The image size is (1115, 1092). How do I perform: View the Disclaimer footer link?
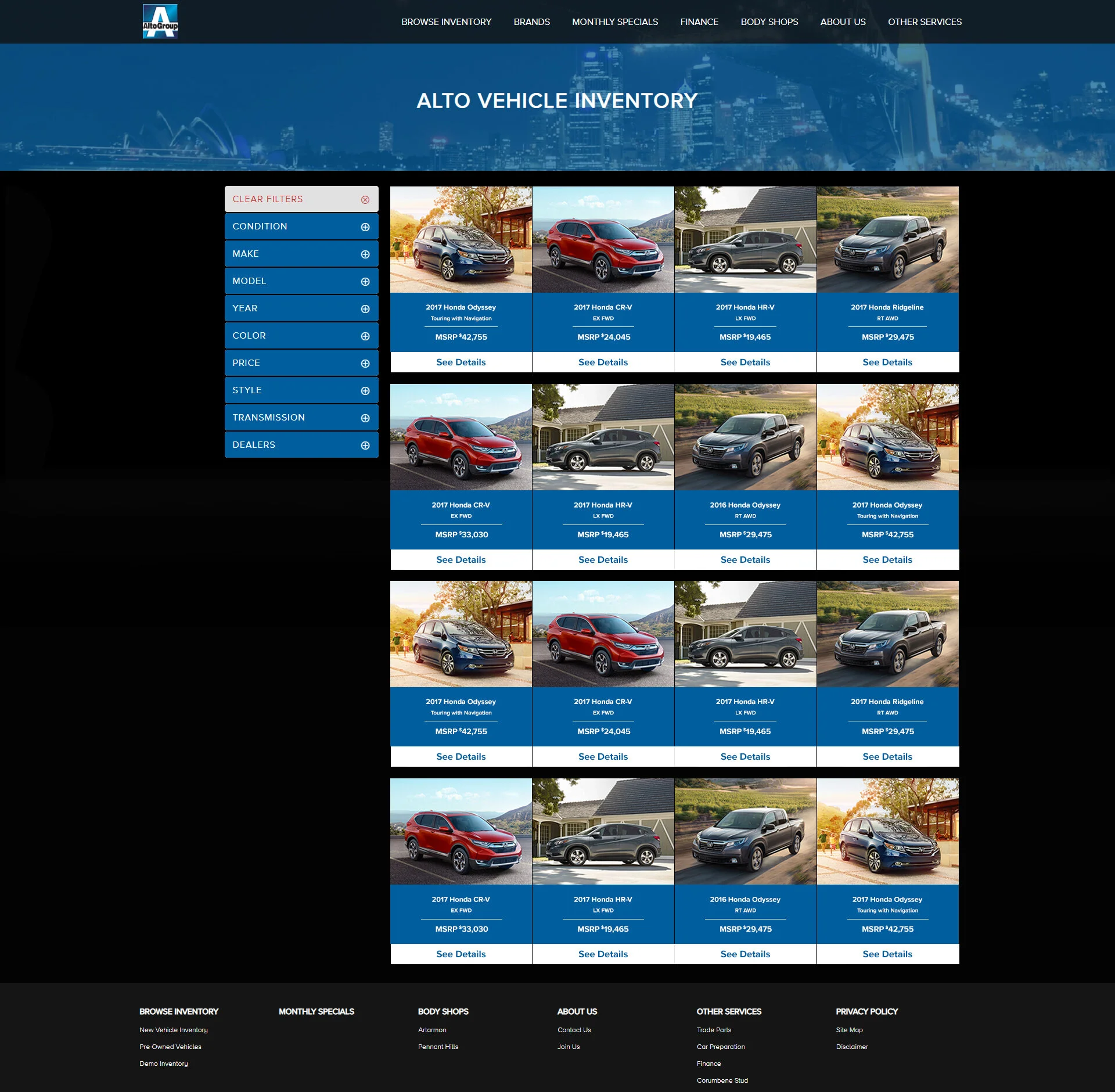point(852,1047)
